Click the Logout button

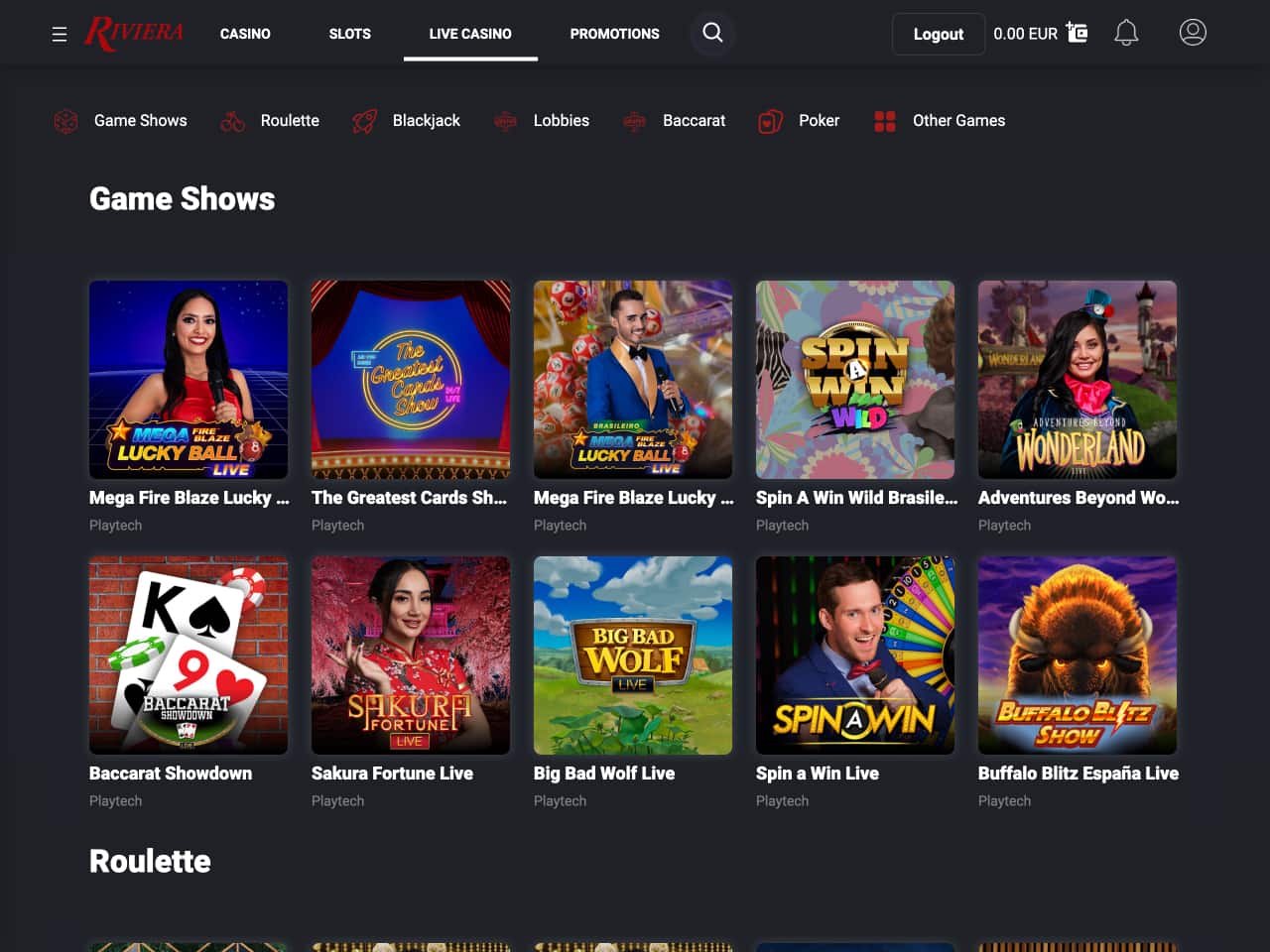click(939, 34)
